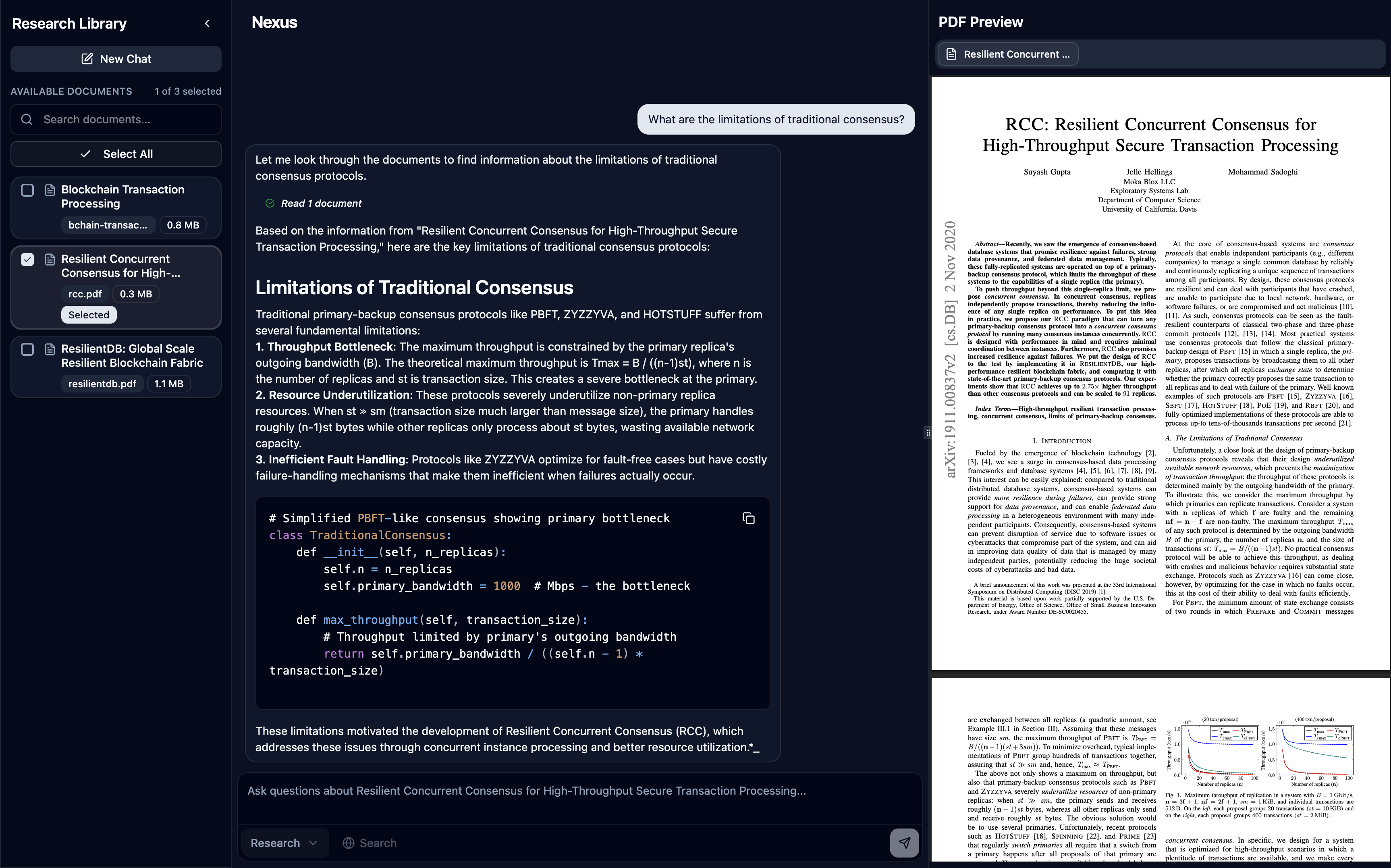Click the Search documents input field
Viewport: 1391px width, 868px height.
tap(126, 119)
